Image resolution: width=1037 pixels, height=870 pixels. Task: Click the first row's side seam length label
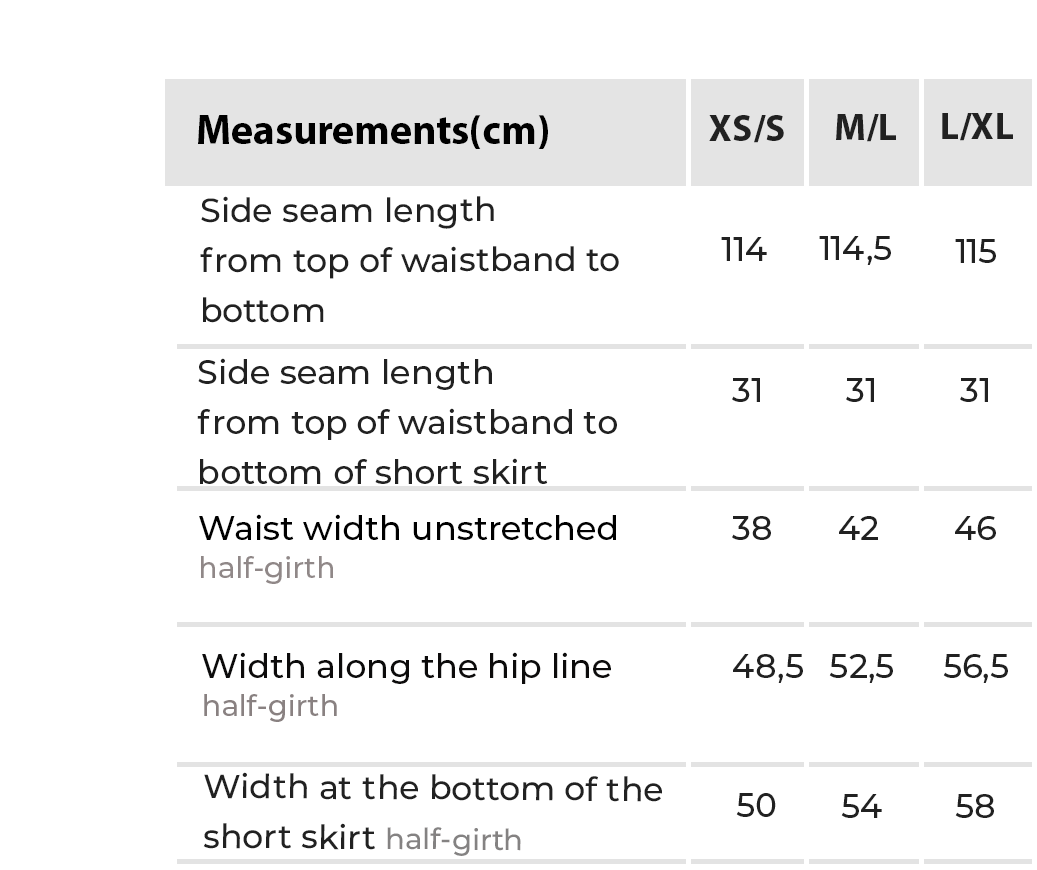409,260
